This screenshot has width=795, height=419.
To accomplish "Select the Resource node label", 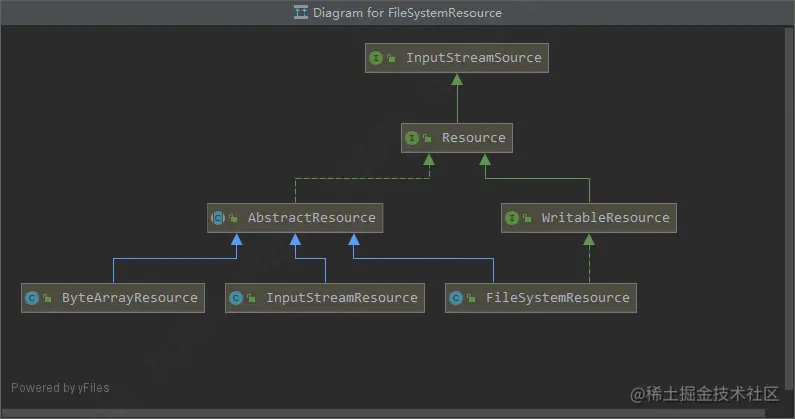I will point(474,137).
